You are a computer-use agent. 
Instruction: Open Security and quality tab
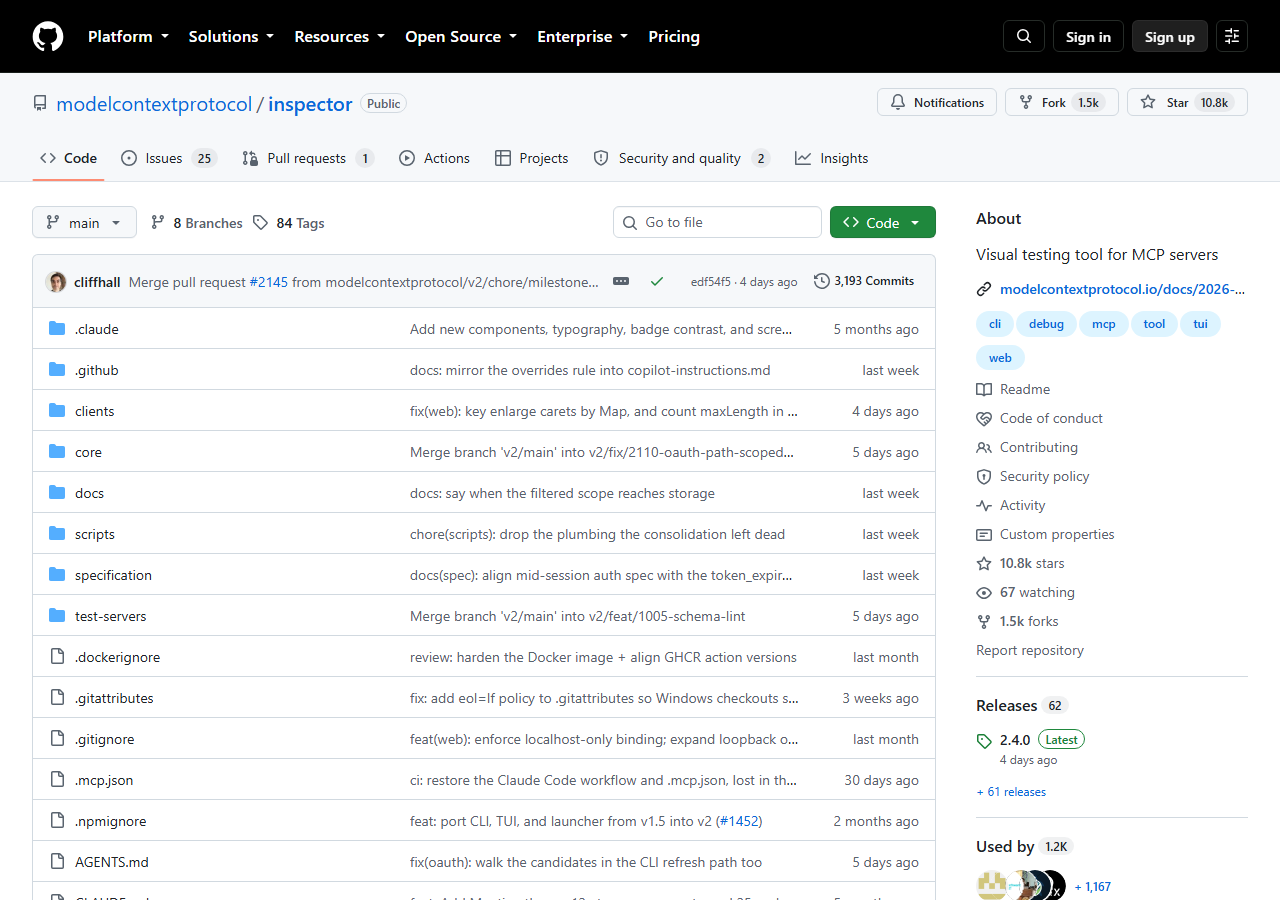681,158
